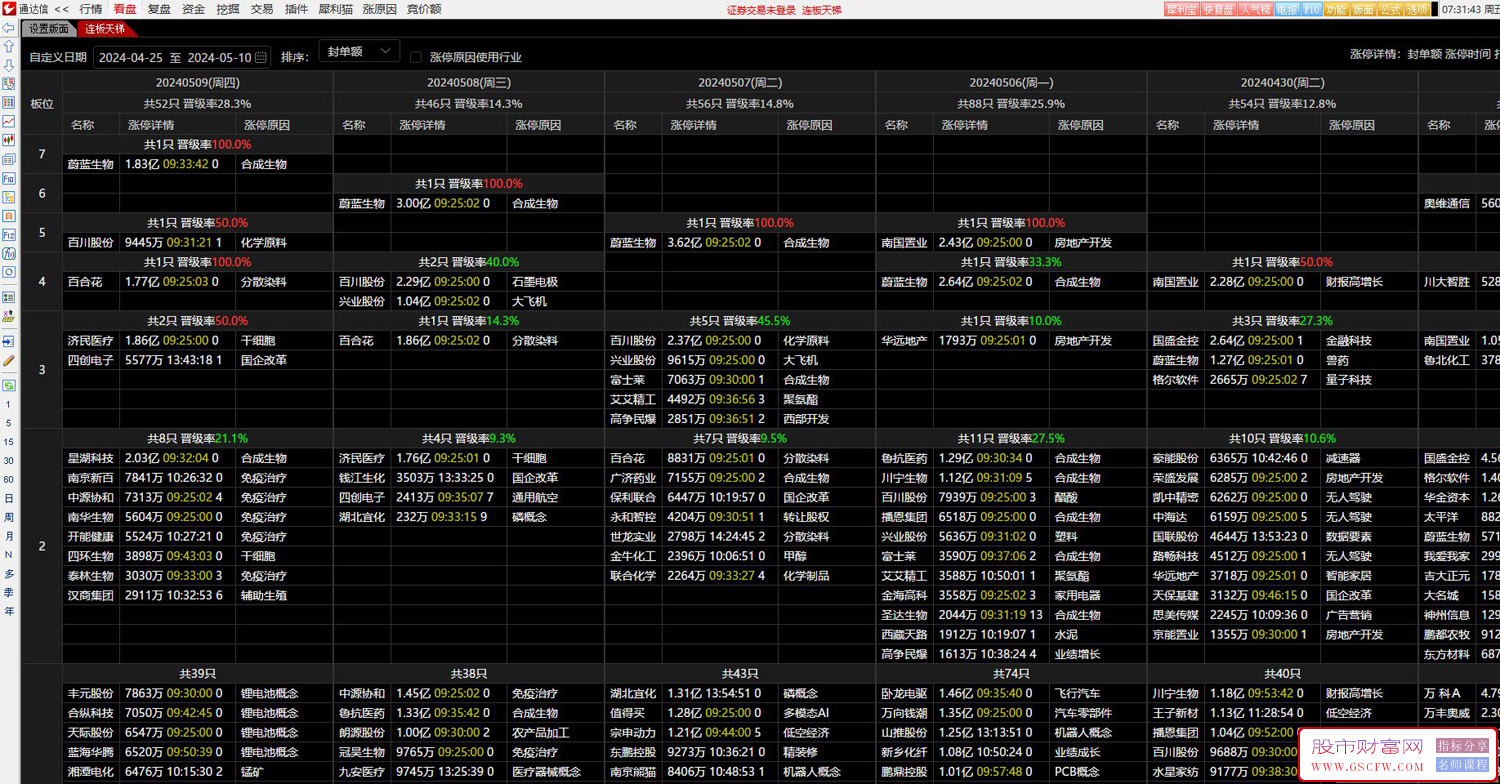Expand the 封单额 sort dropdown
The height and width of the screenshot is (784, 1500).
tap(359, 52)
